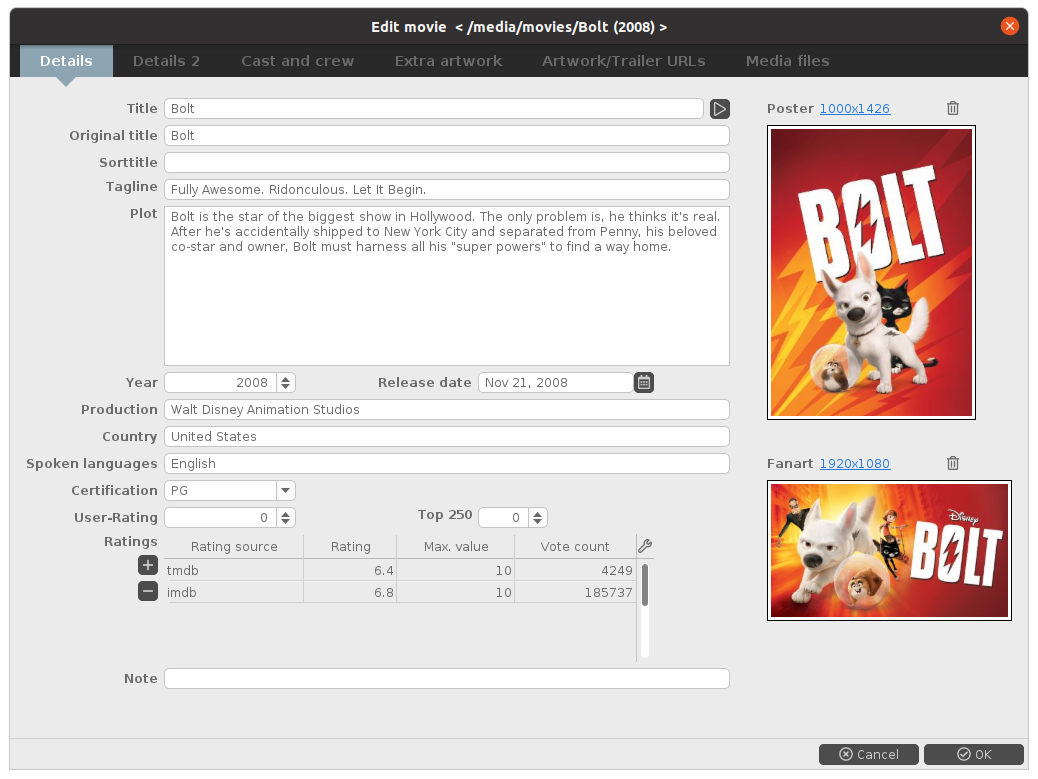Open the 1000x1426 poster size link
Screen dimensions: 1038x779
[854, 108]
